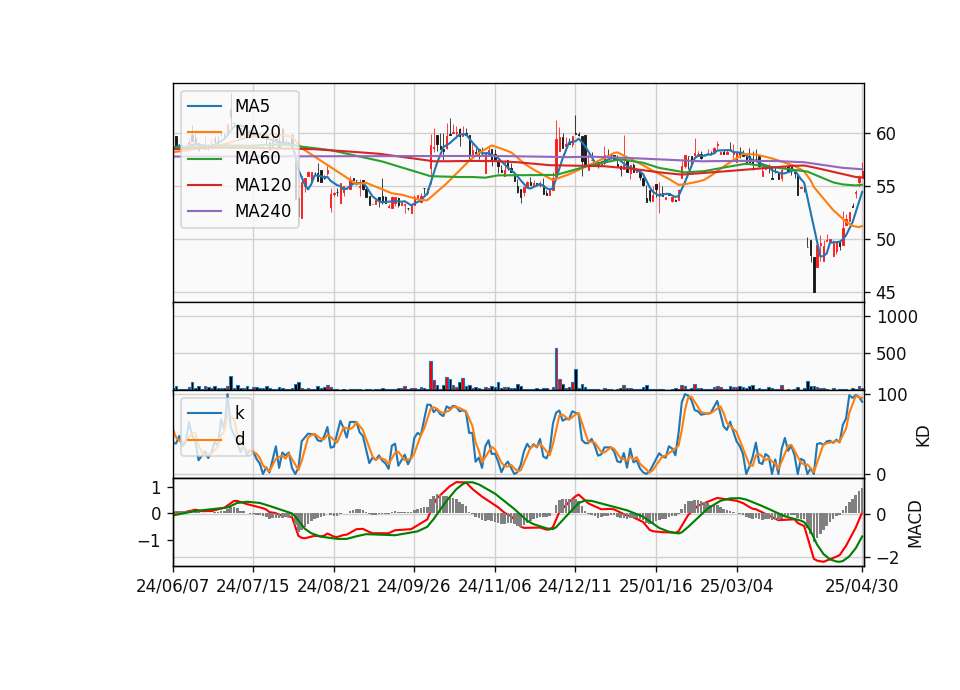Click the 24/11/06 date axis label
The image size is (960, 690).
click(x=495, y=586)
